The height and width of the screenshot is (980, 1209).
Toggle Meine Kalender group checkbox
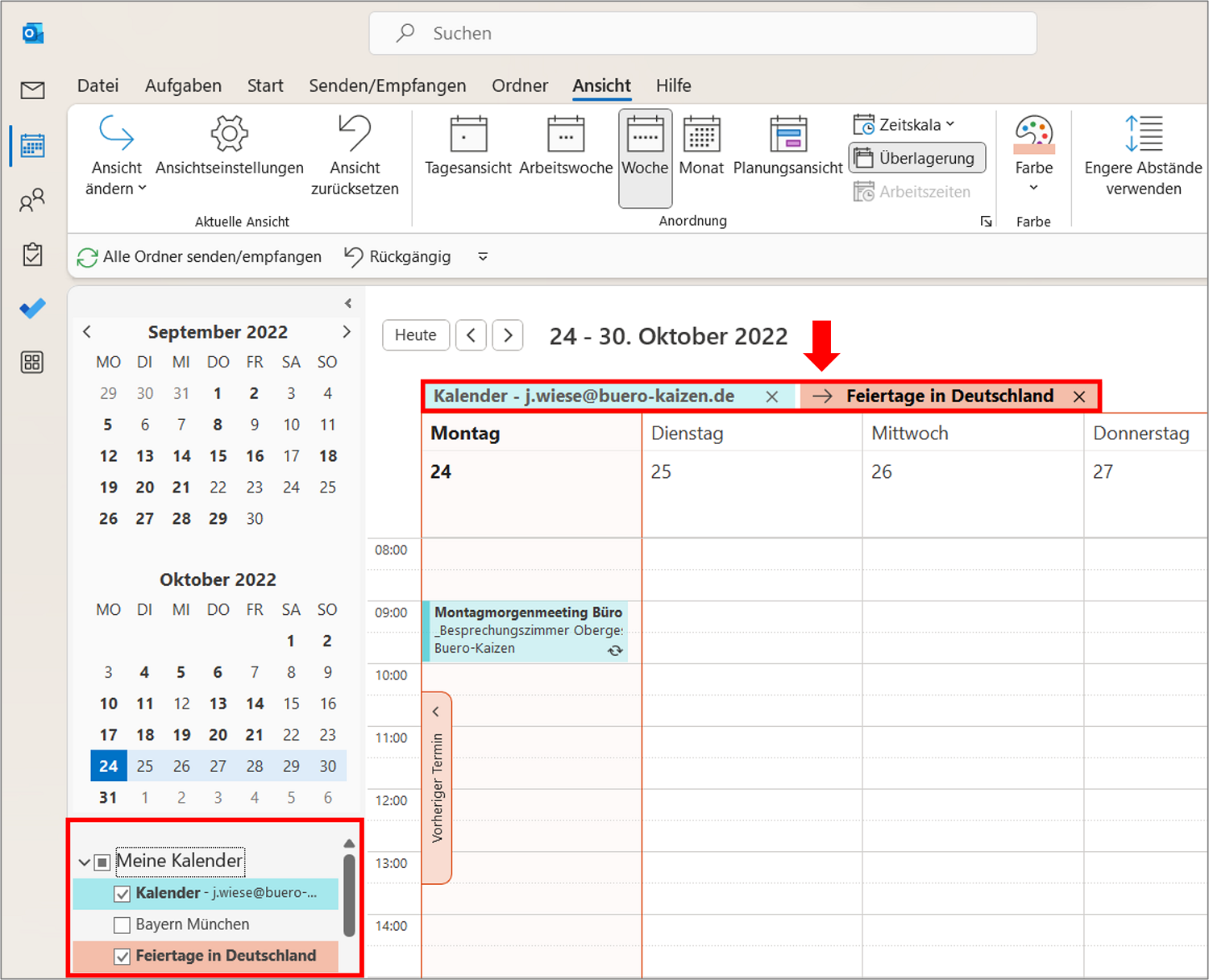102,862
